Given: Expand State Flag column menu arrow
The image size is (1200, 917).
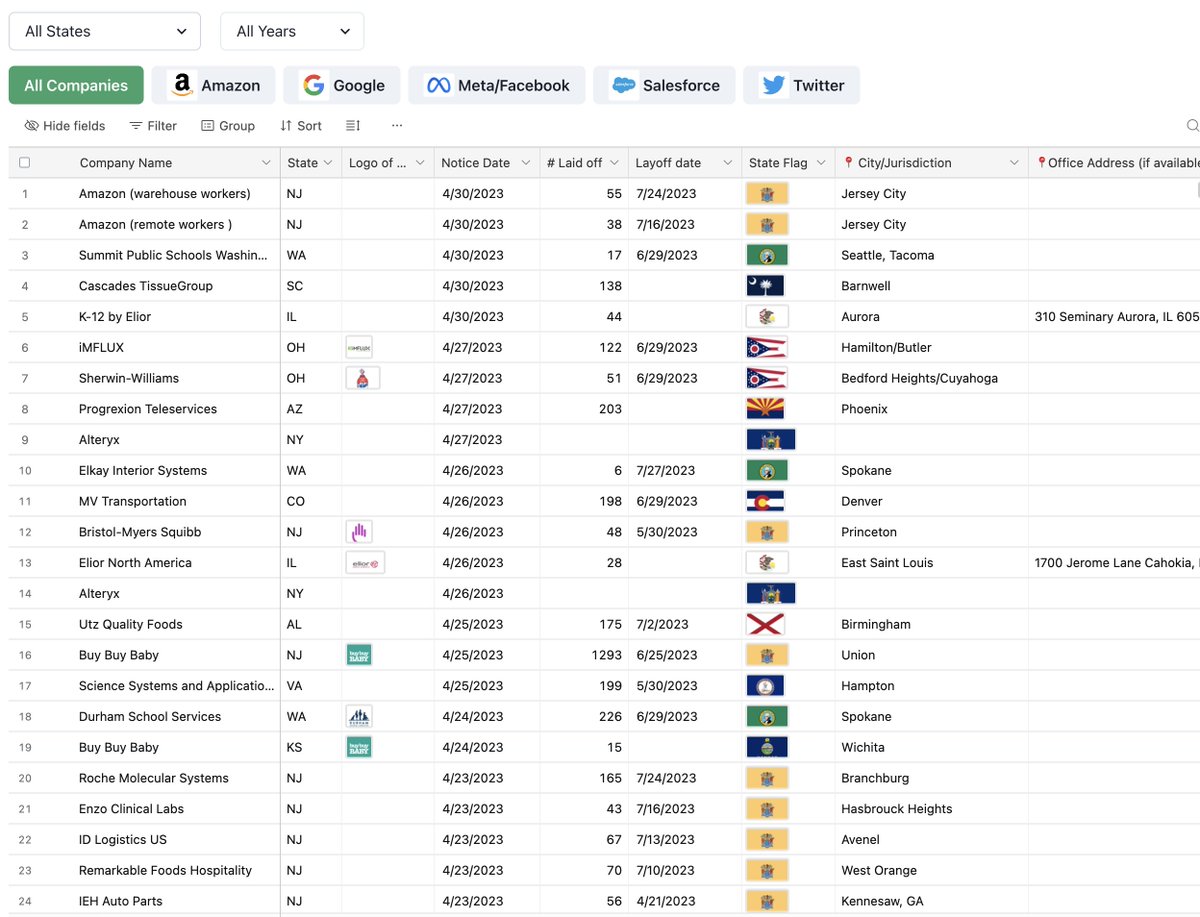Looking at the screenshot, I should 821,163.
